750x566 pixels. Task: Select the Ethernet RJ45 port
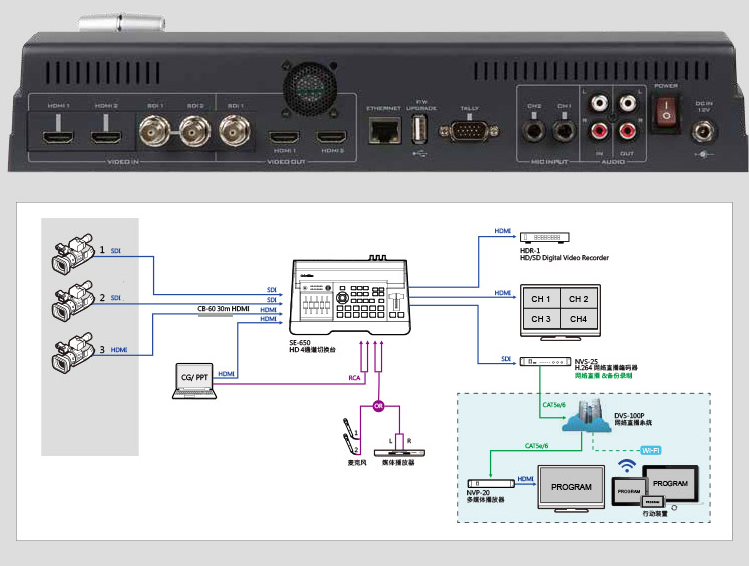click(383, 128)
